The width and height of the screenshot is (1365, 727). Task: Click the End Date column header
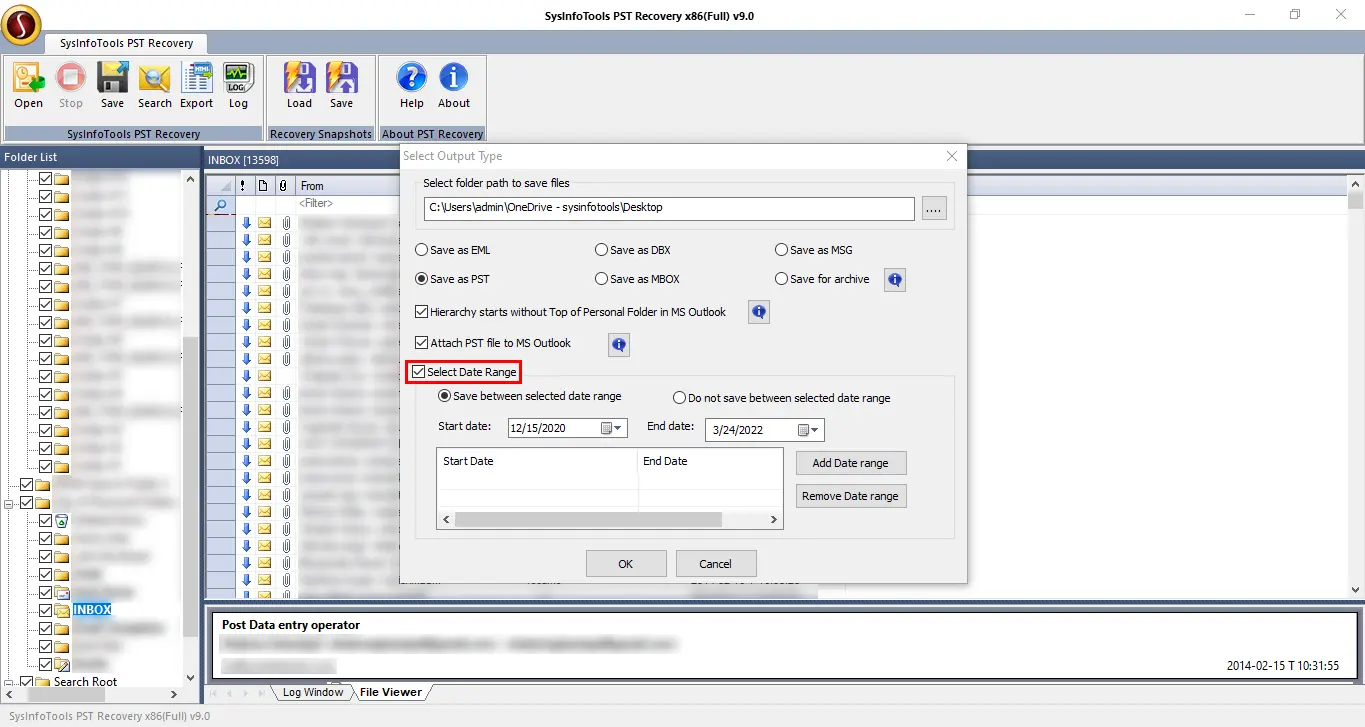(710, 461)
